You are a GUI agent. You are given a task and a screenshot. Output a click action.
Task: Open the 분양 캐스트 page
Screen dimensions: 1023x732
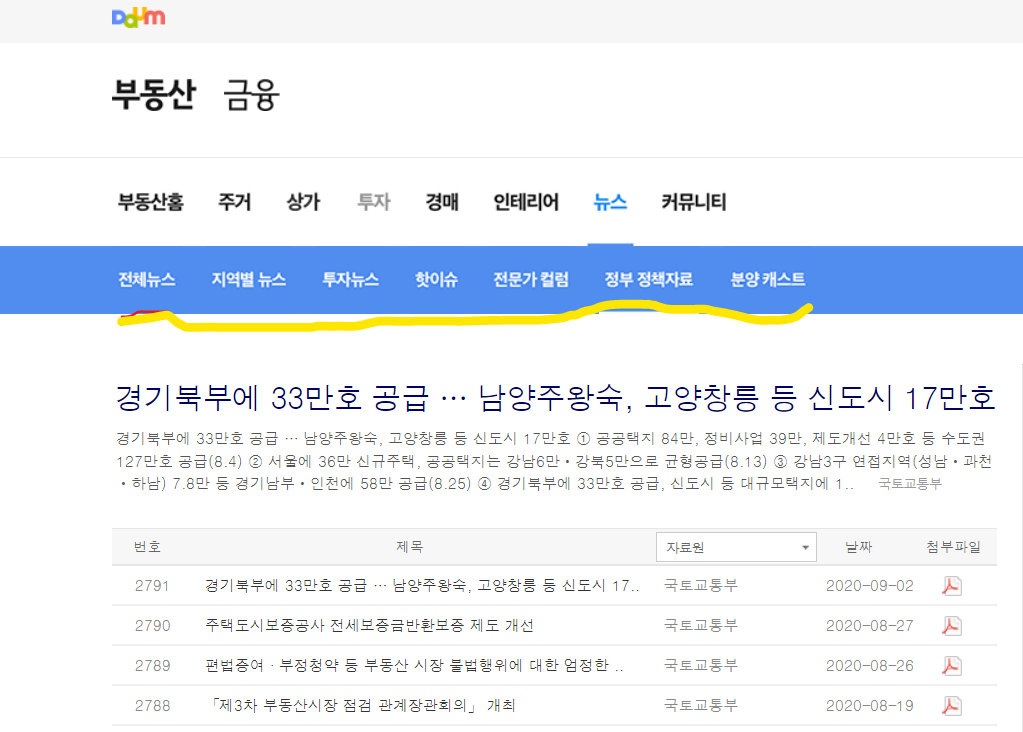click(x=767, y=280)
